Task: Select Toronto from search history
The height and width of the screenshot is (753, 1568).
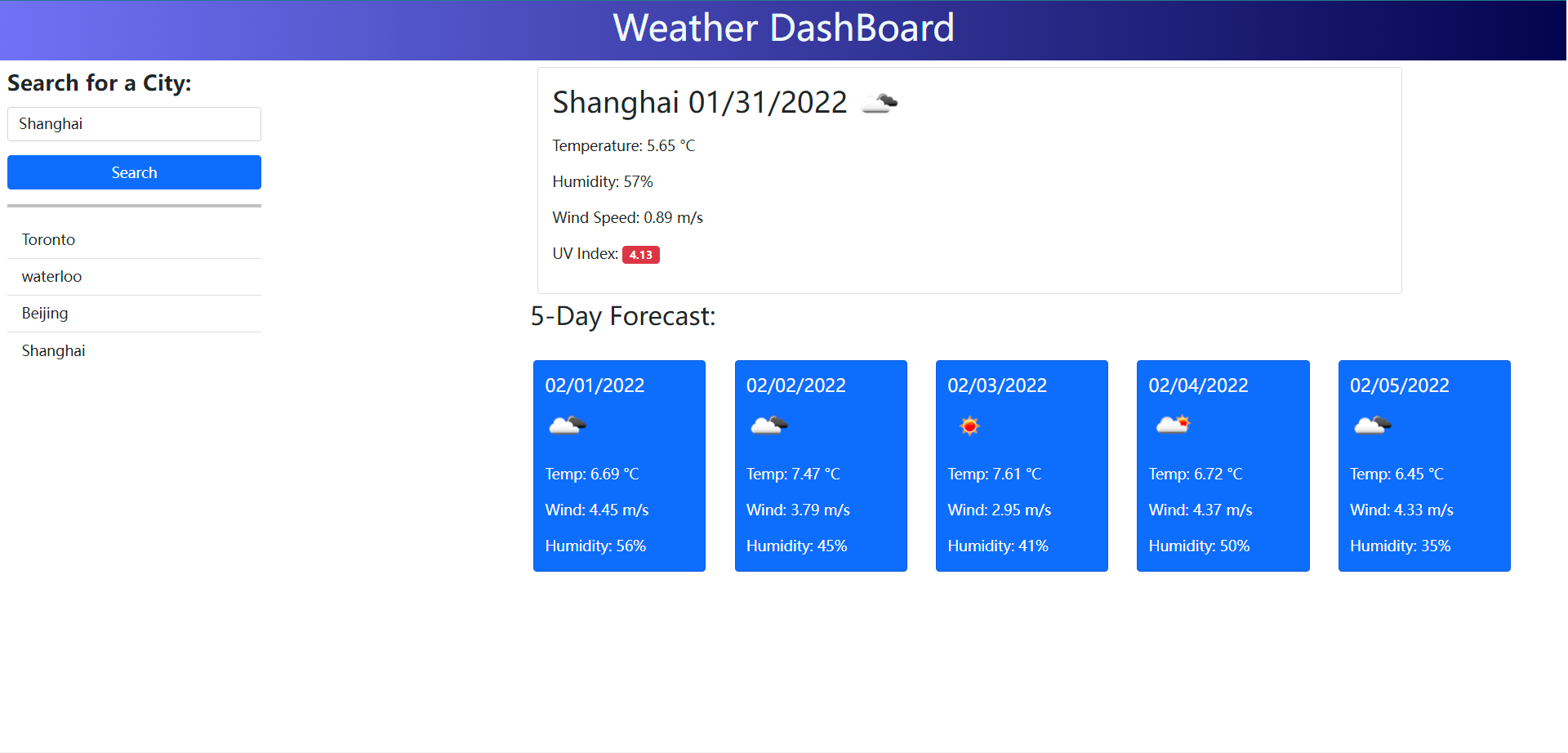Action: [49, 240]
